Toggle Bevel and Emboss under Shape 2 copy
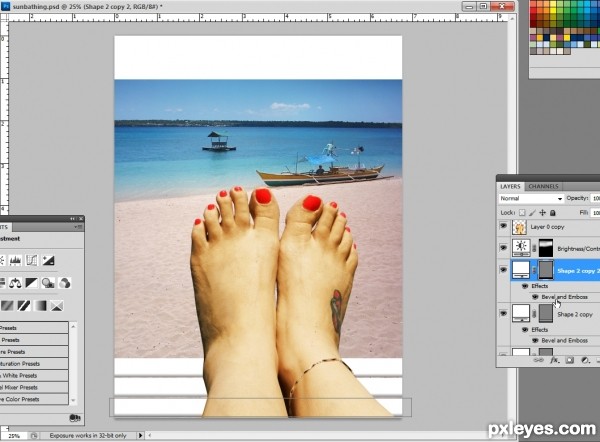600x442 pixels. 535,340
